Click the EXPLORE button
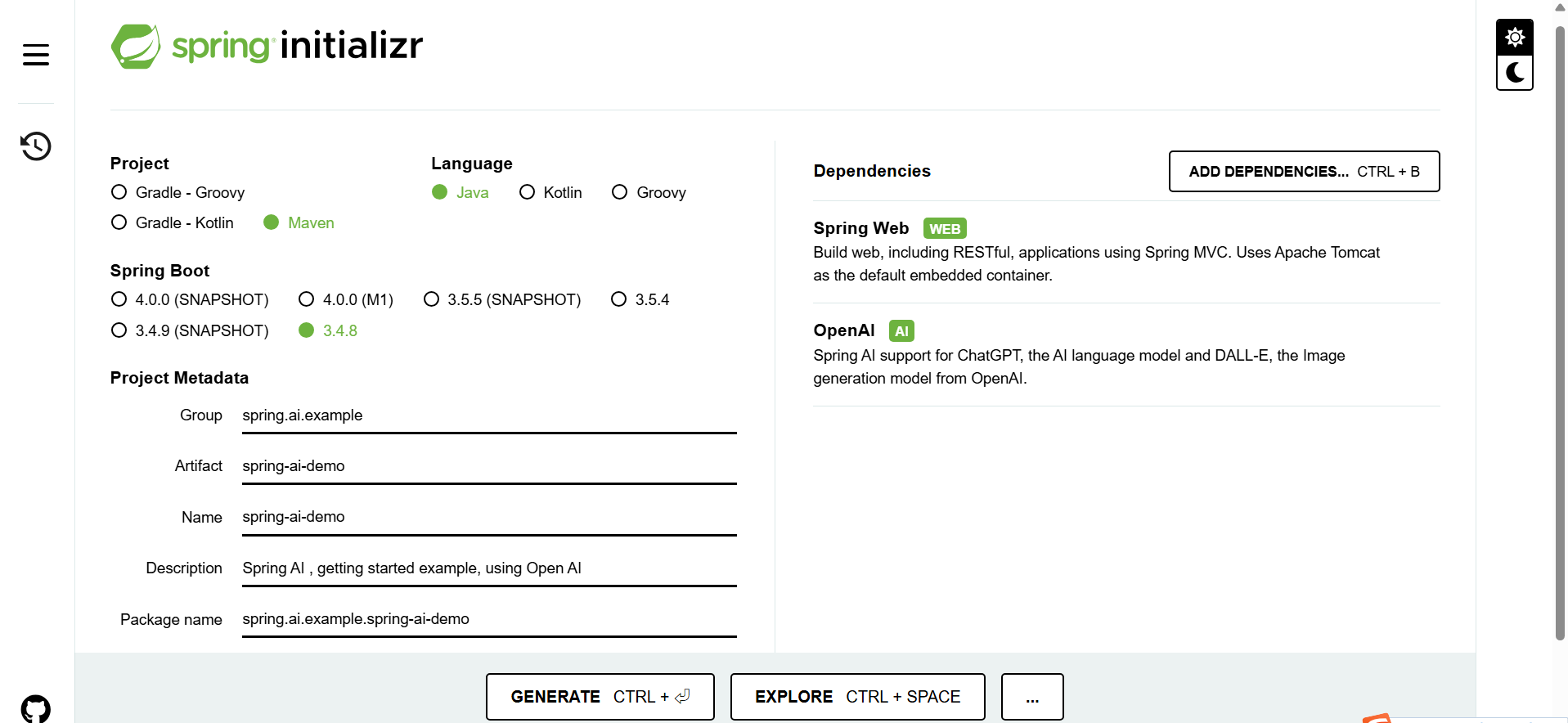This screenshot has height=723, width=1568. 857,697
